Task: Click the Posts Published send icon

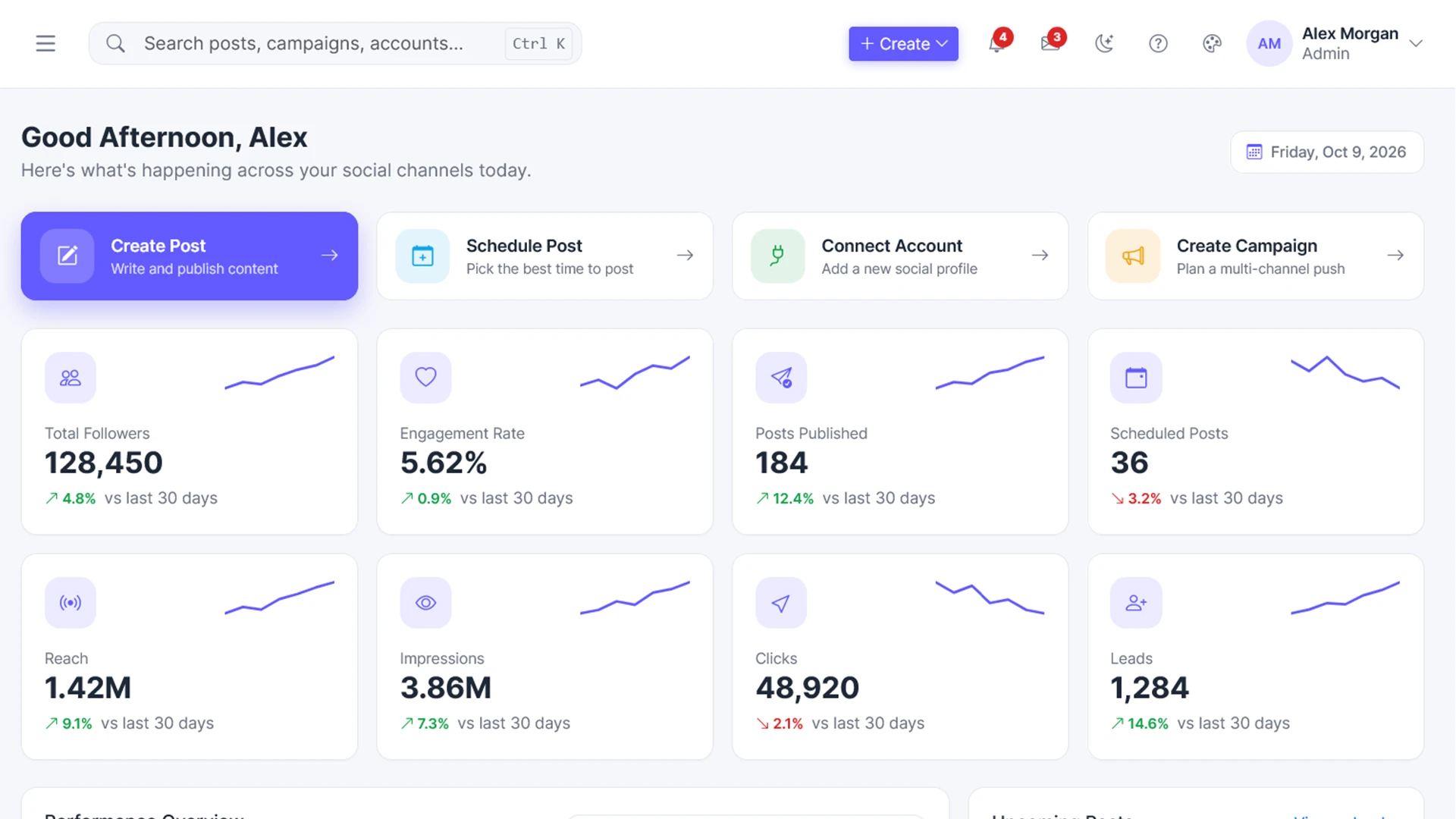Action: point(781,378)
